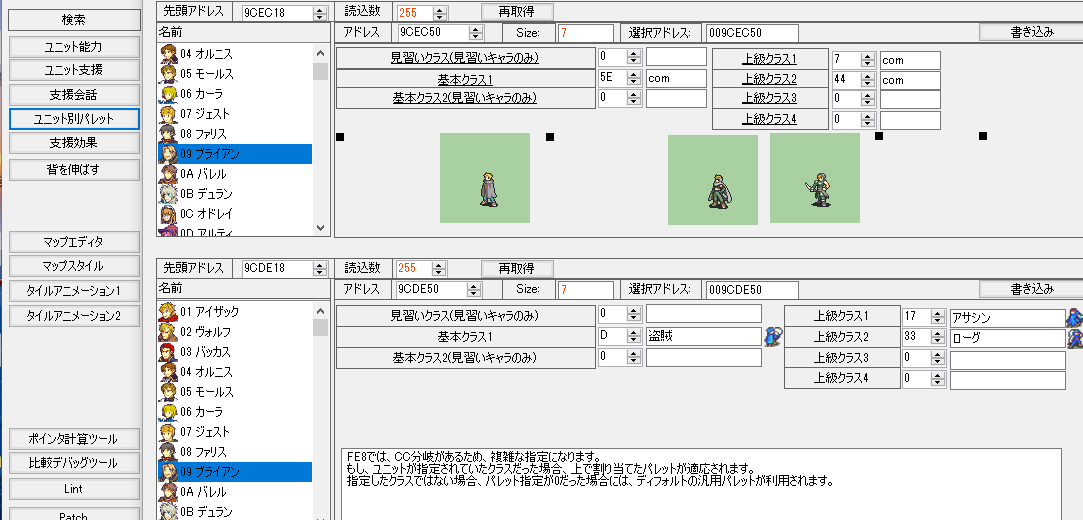Step the upper 読込数 255 spinner
The image size is (1083, 520).
click(x=441, y=12)
